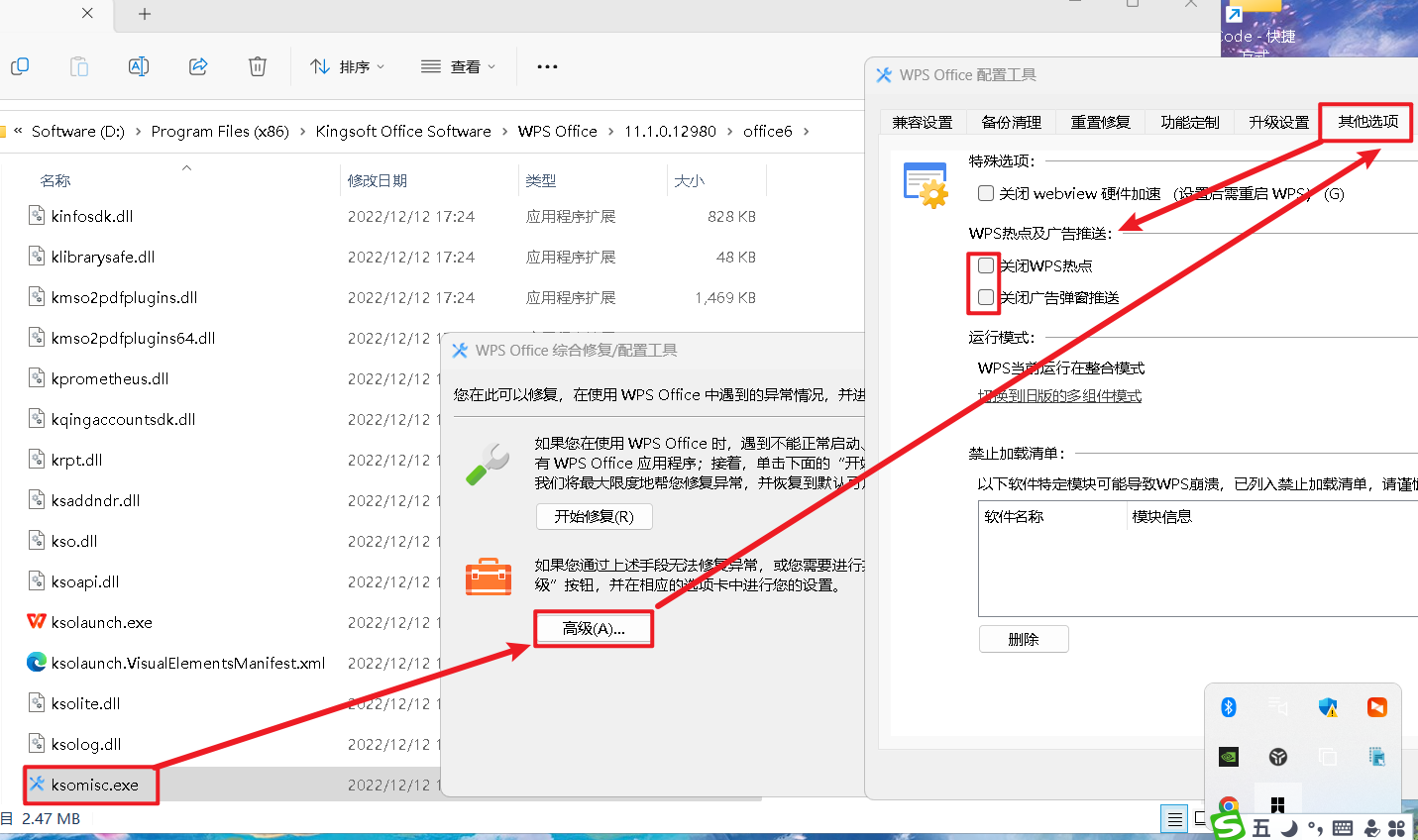Click the Share icon in Explorer toolbar
Image resolution: width=1418 pixels, height=840 pixels.
[198, 66]
